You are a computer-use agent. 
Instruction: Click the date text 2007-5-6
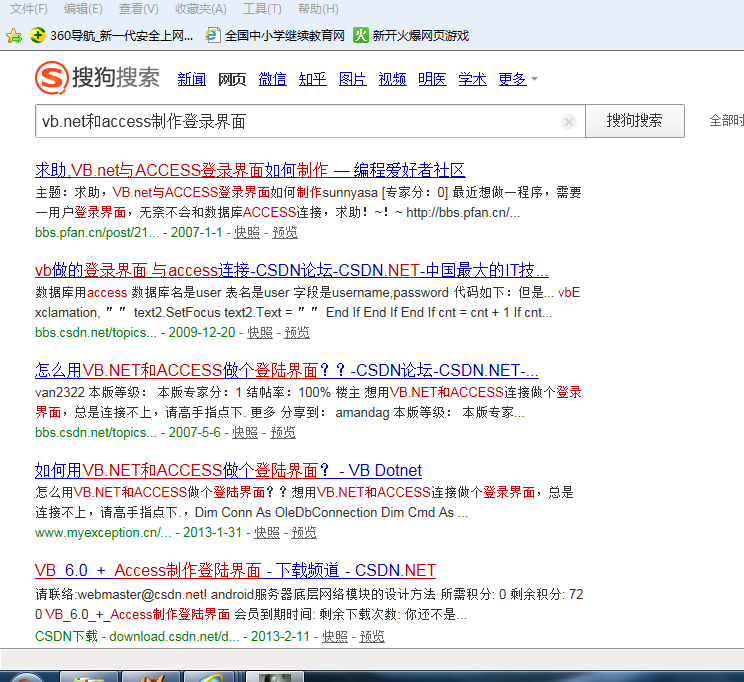[x=195, y=433]
